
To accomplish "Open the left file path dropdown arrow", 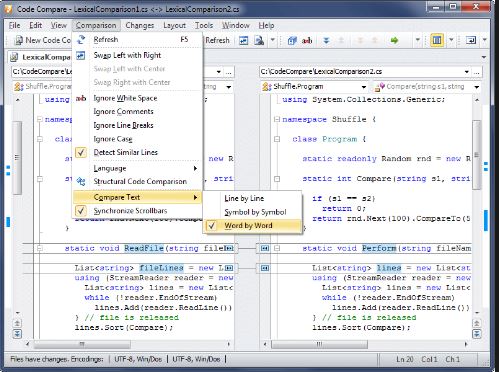I will click(x=218, y=72).
